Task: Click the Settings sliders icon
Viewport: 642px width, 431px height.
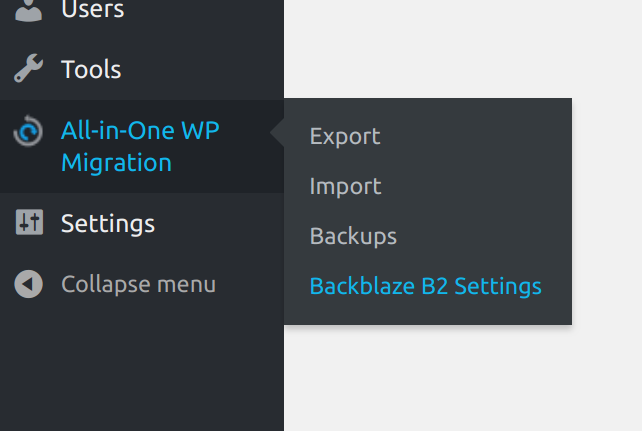Action: [x=28, y=223]
